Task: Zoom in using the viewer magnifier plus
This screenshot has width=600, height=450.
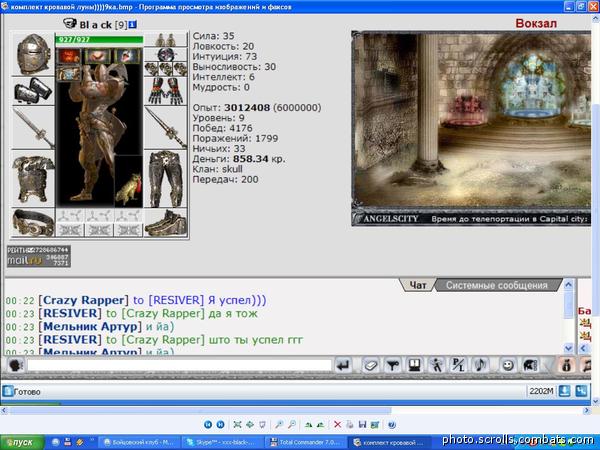Action: click(279, 424)
